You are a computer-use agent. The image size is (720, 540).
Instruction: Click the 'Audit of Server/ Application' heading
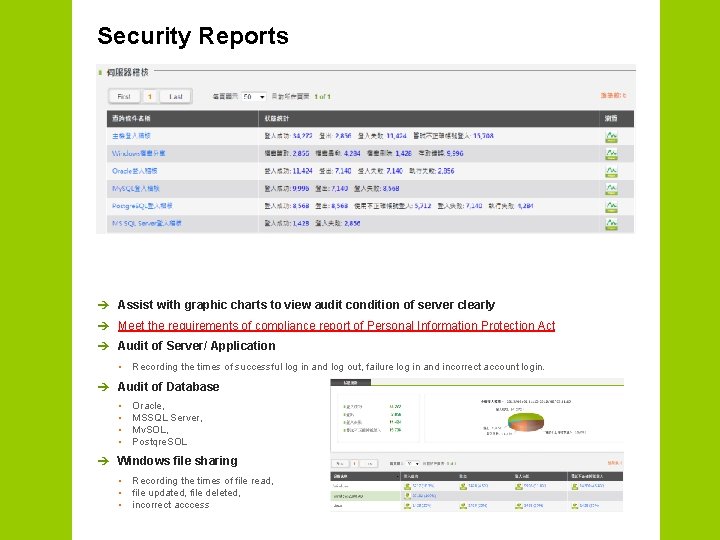click(196, 346)
